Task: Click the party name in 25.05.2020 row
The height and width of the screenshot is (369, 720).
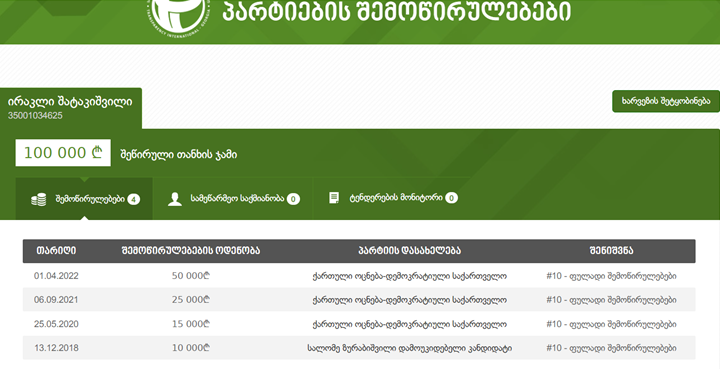Action: click(x=409, y=324)
